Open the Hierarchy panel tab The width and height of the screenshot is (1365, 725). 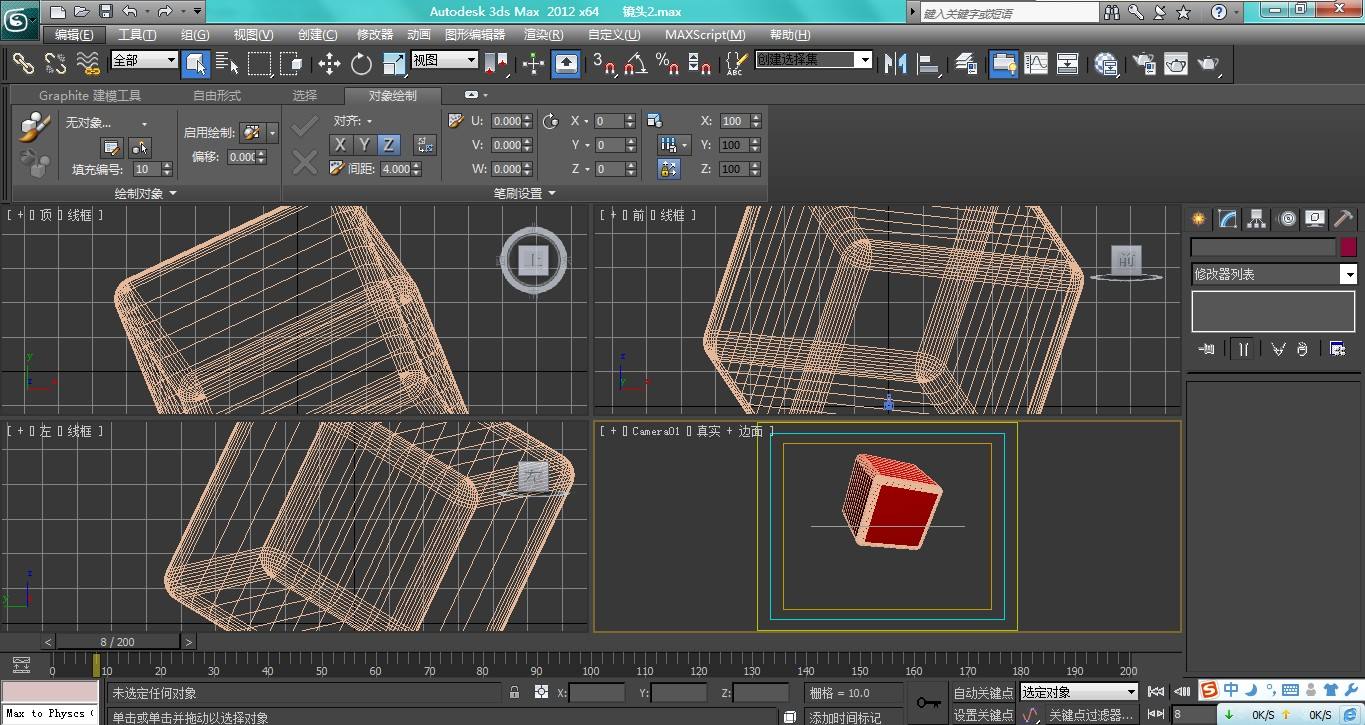click(x=1257, y=219)
